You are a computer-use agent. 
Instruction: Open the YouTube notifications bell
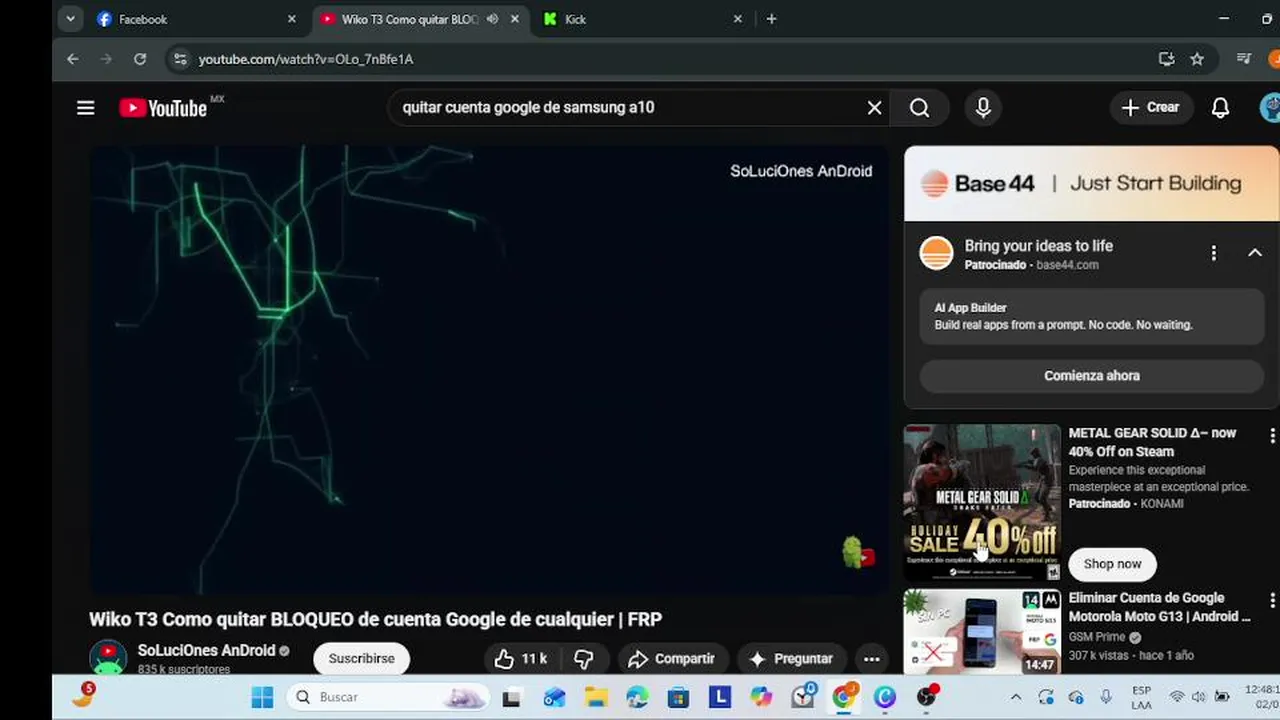(1220, 108)
